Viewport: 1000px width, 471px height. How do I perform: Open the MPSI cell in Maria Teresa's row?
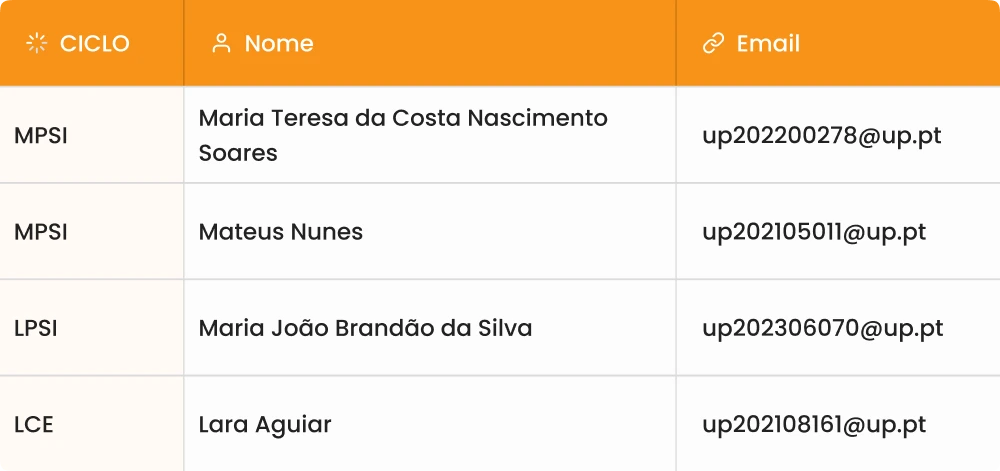click(41, 135)
